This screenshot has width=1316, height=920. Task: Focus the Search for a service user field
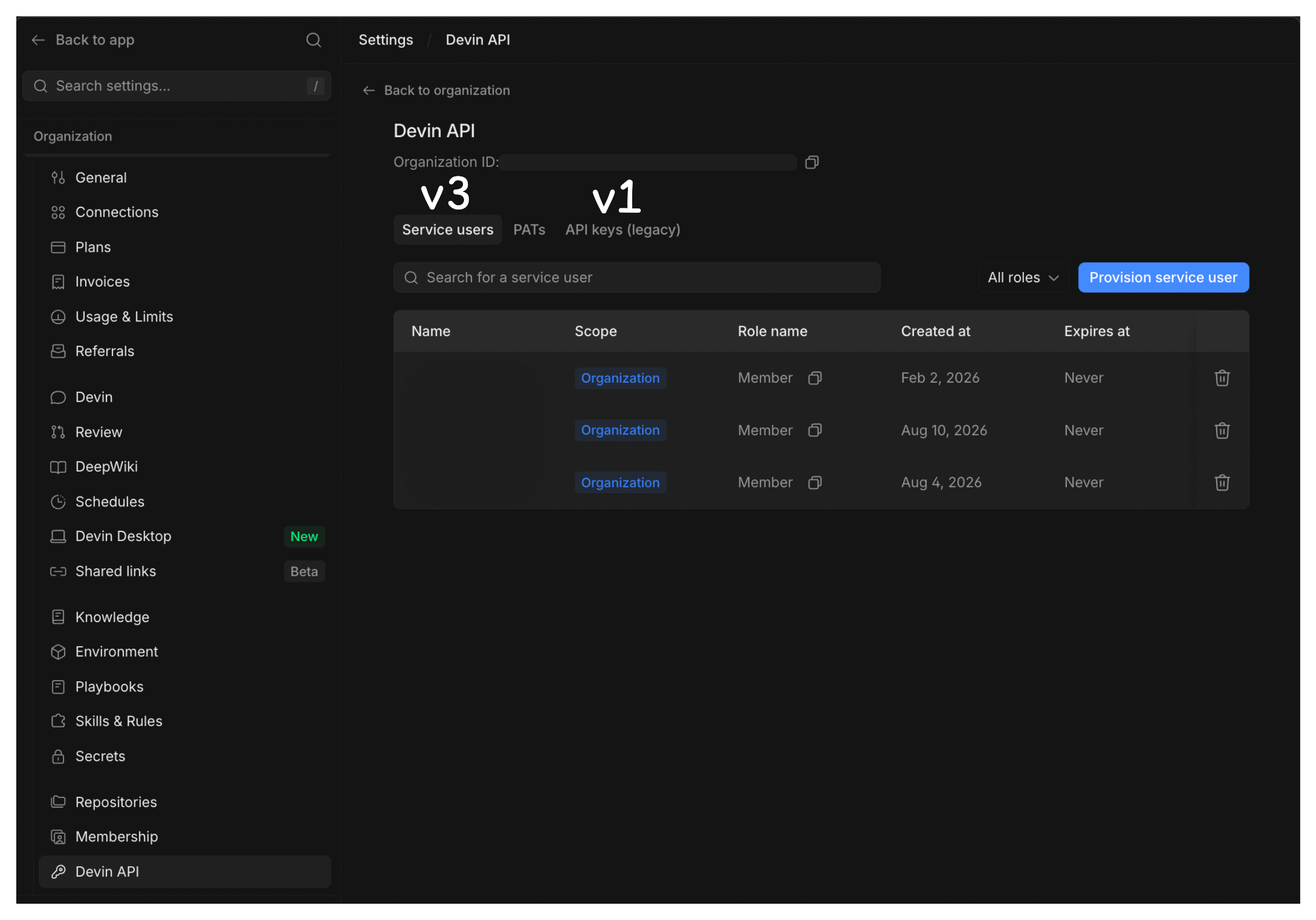(637, 278)
